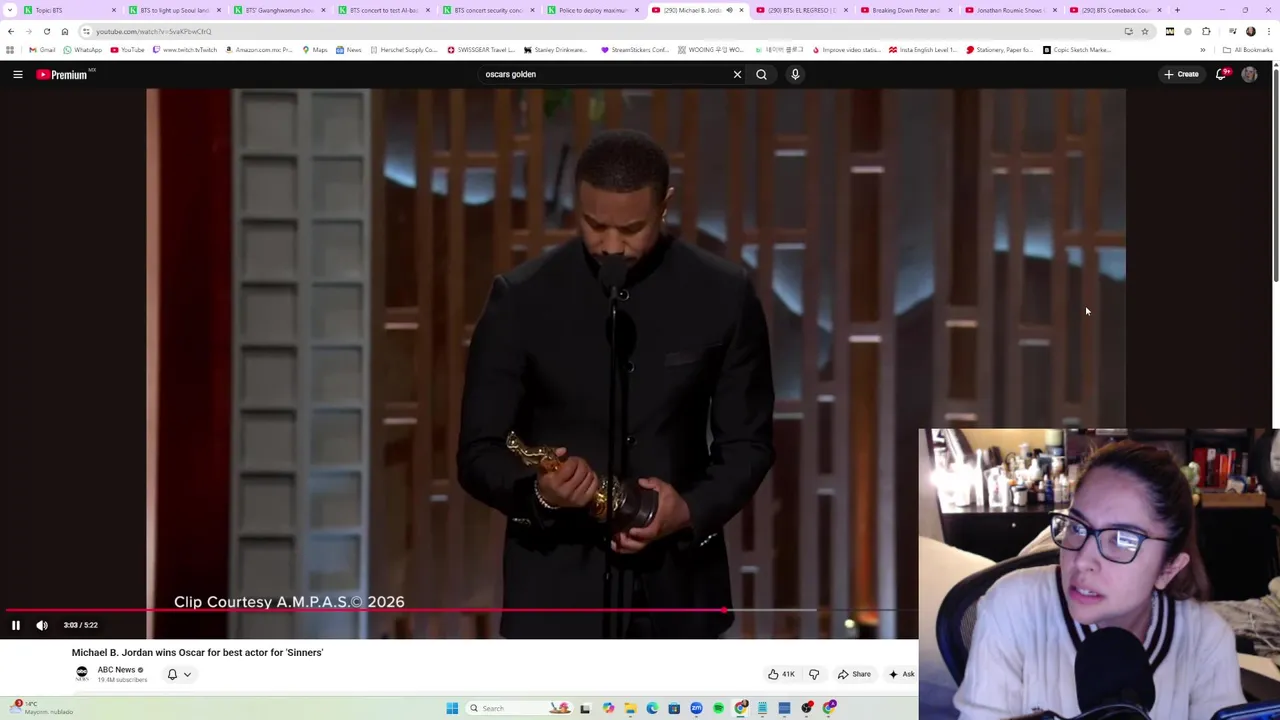Open the Maps bookmark
The image size is (1280, 720).
(314, 50)
